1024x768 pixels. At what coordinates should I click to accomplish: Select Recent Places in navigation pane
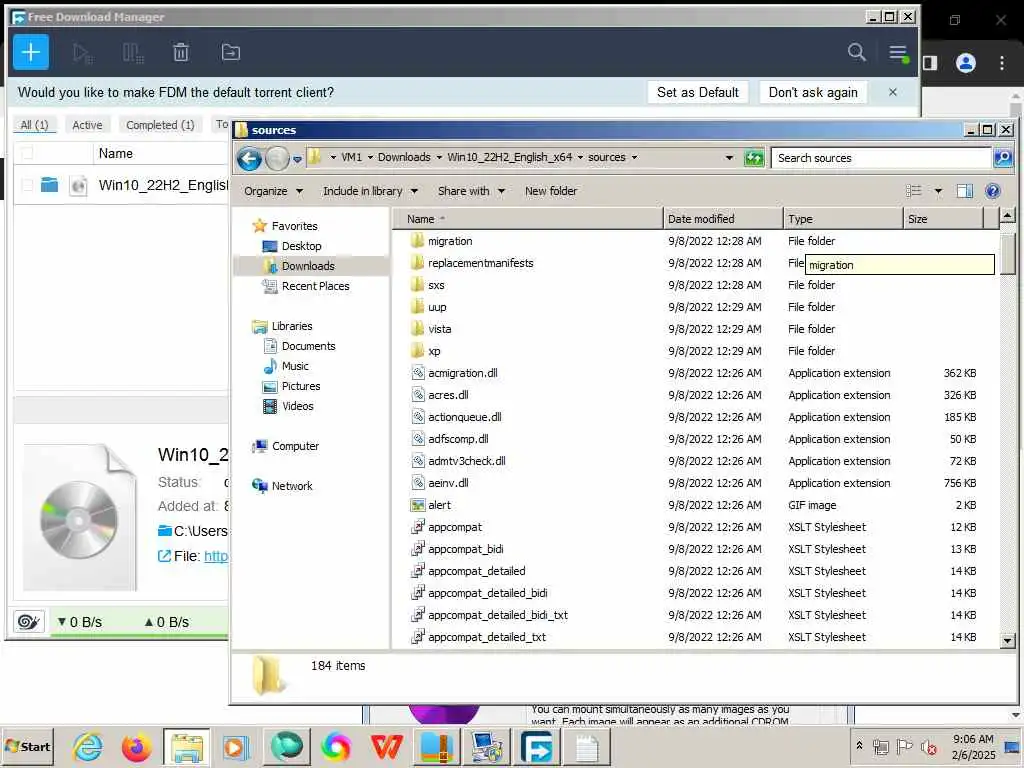(315, 286)
